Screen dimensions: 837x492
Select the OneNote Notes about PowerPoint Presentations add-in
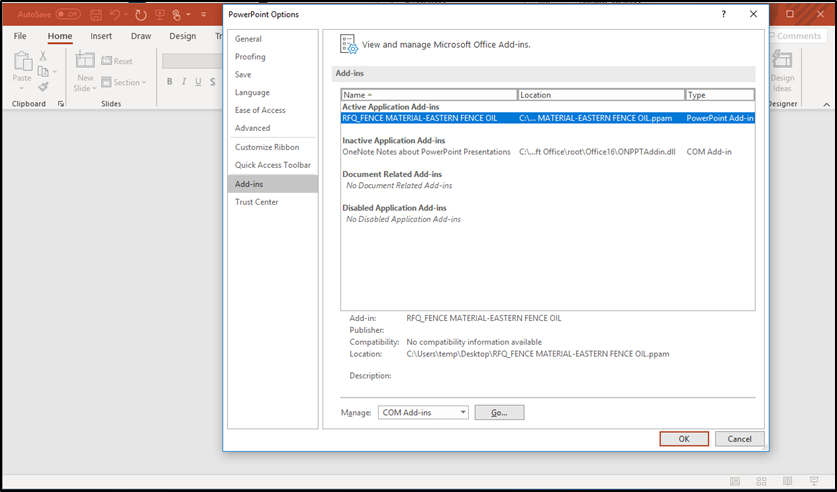426,152
